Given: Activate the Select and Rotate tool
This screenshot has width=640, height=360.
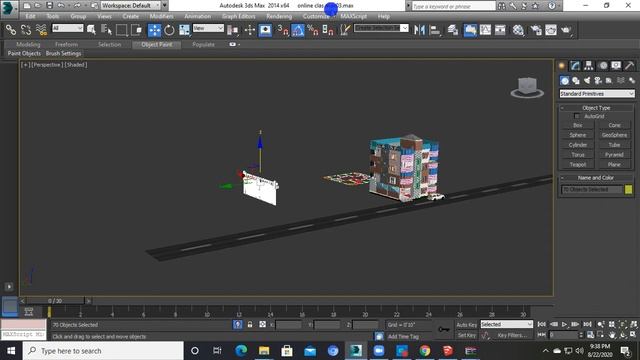Looking at the screenshot, I should (169, 30).
